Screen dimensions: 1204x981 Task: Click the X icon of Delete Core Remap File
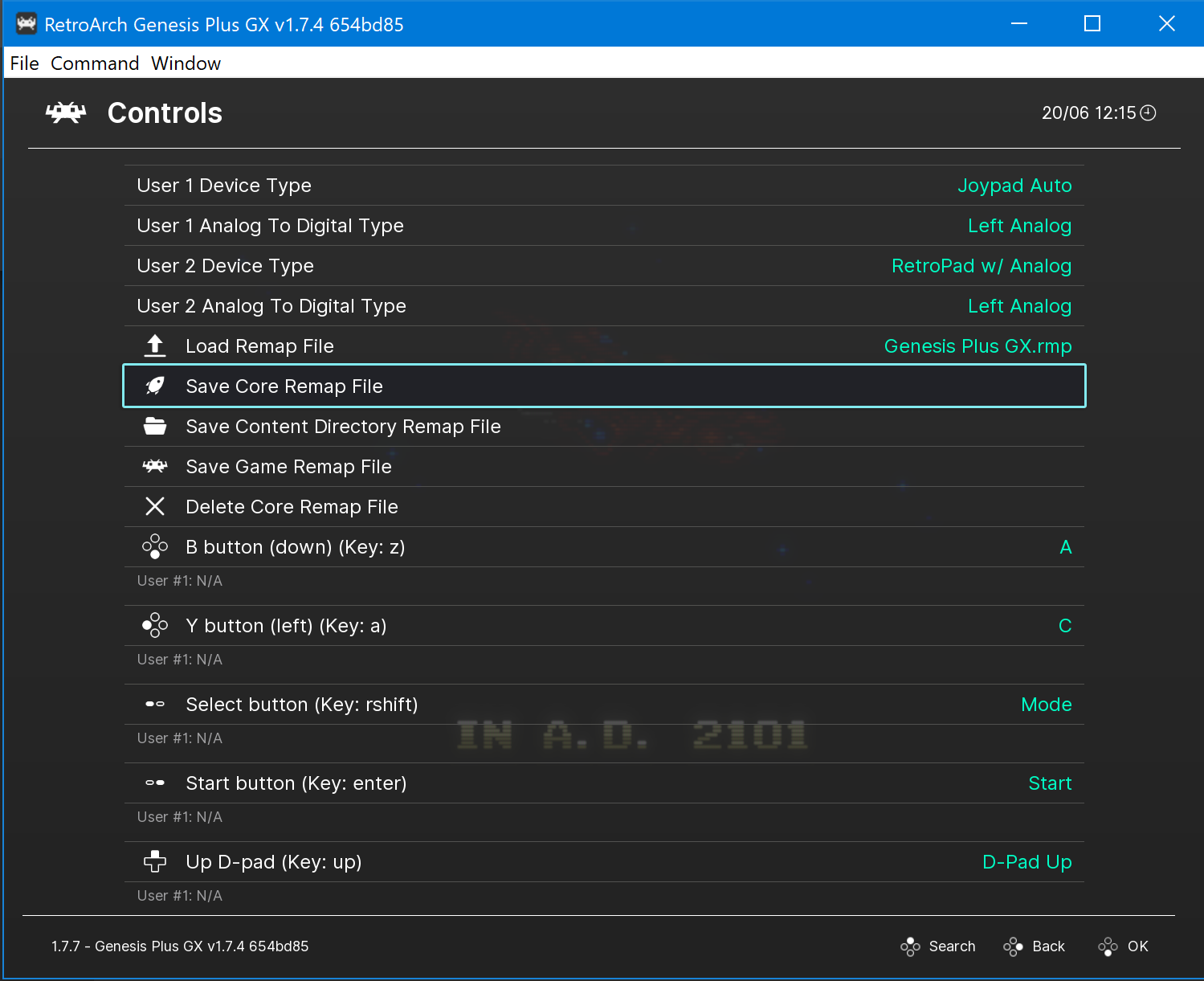click(155, 506)
